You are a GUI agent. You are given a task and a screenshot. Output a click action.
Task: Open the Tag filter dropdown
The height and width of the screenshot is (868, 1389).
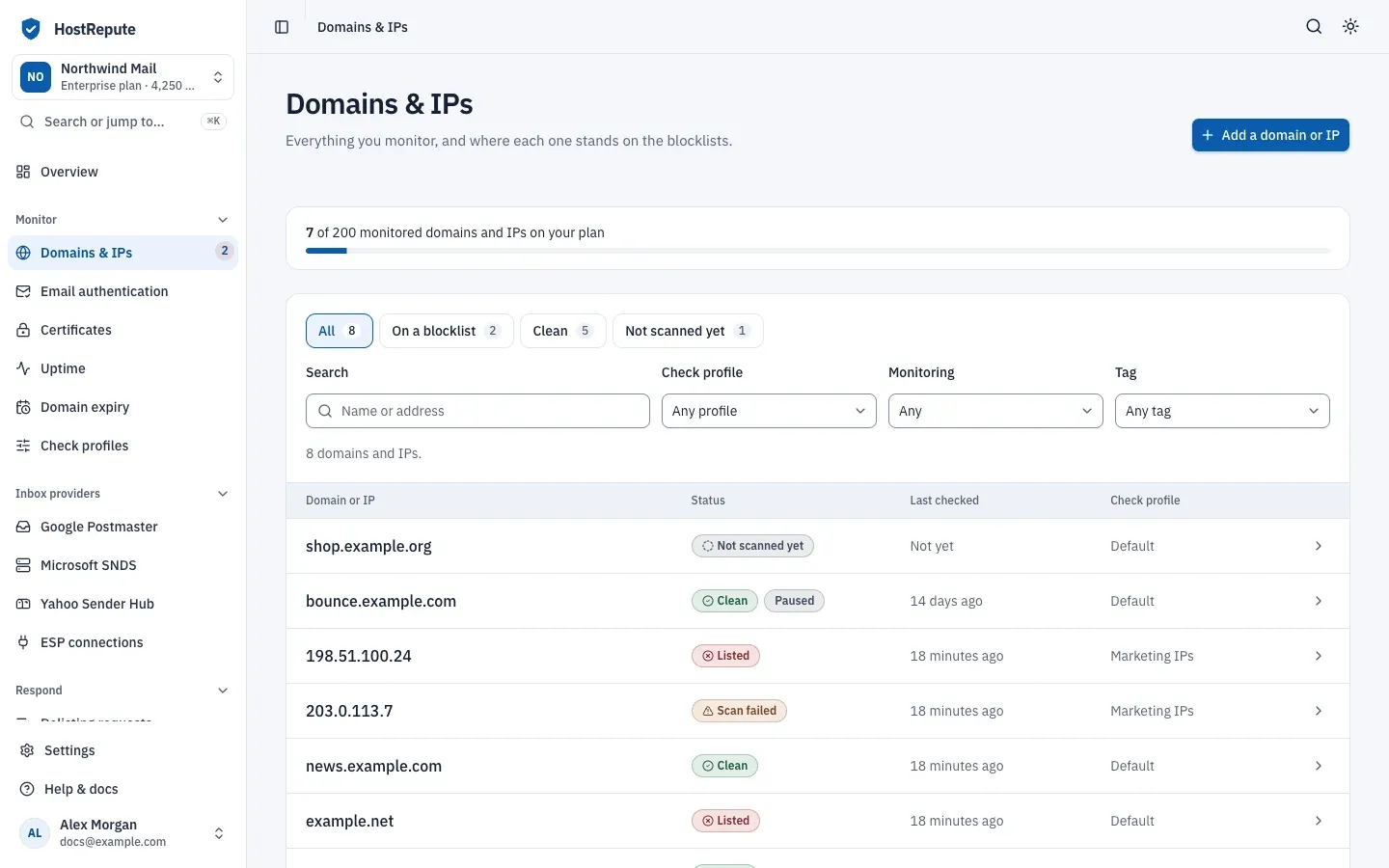[x=1222, y=411]
